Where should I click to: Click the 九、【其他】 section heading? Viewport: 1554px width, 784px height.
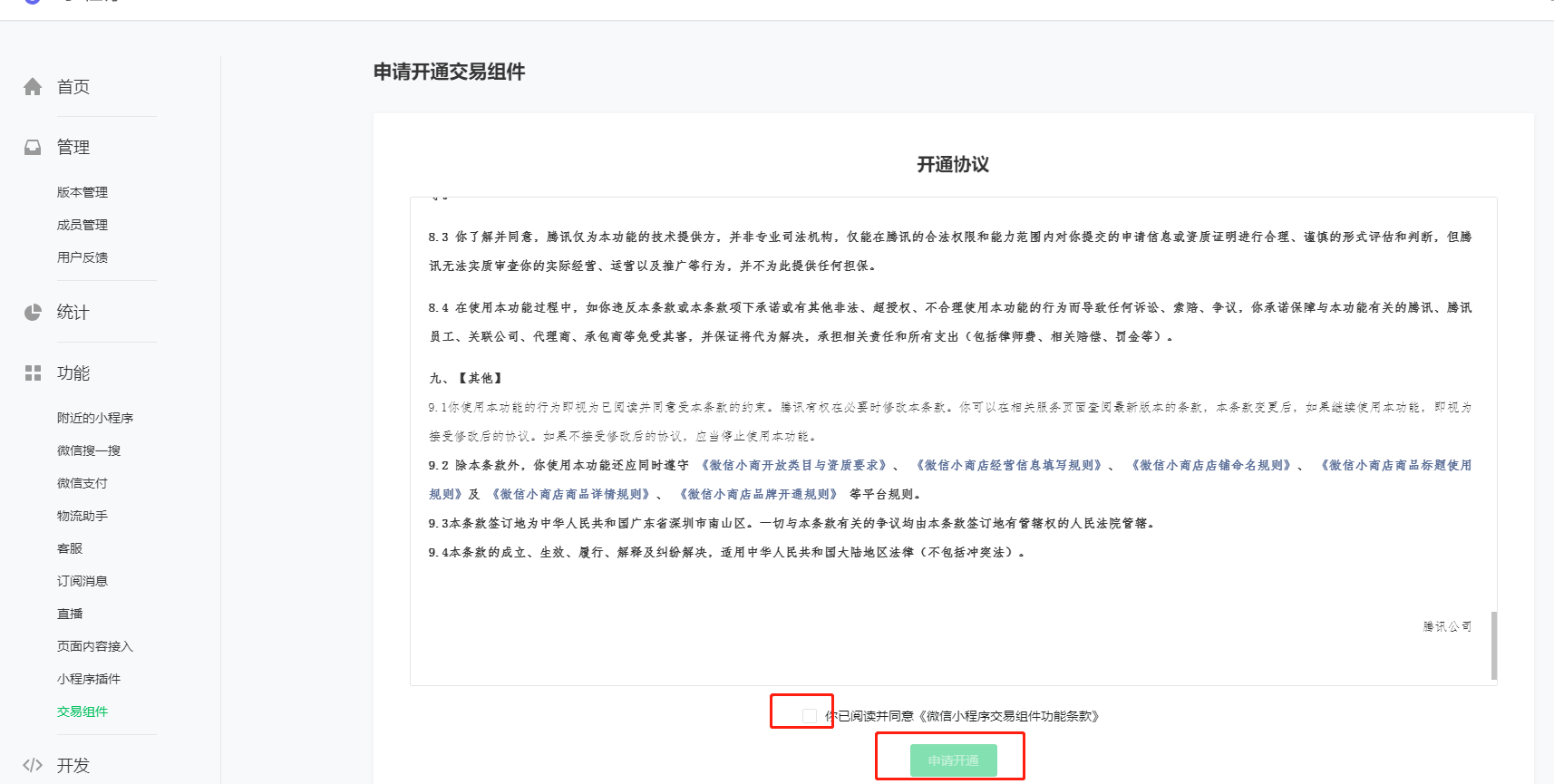pyautogui.click(x=465, y=378)
